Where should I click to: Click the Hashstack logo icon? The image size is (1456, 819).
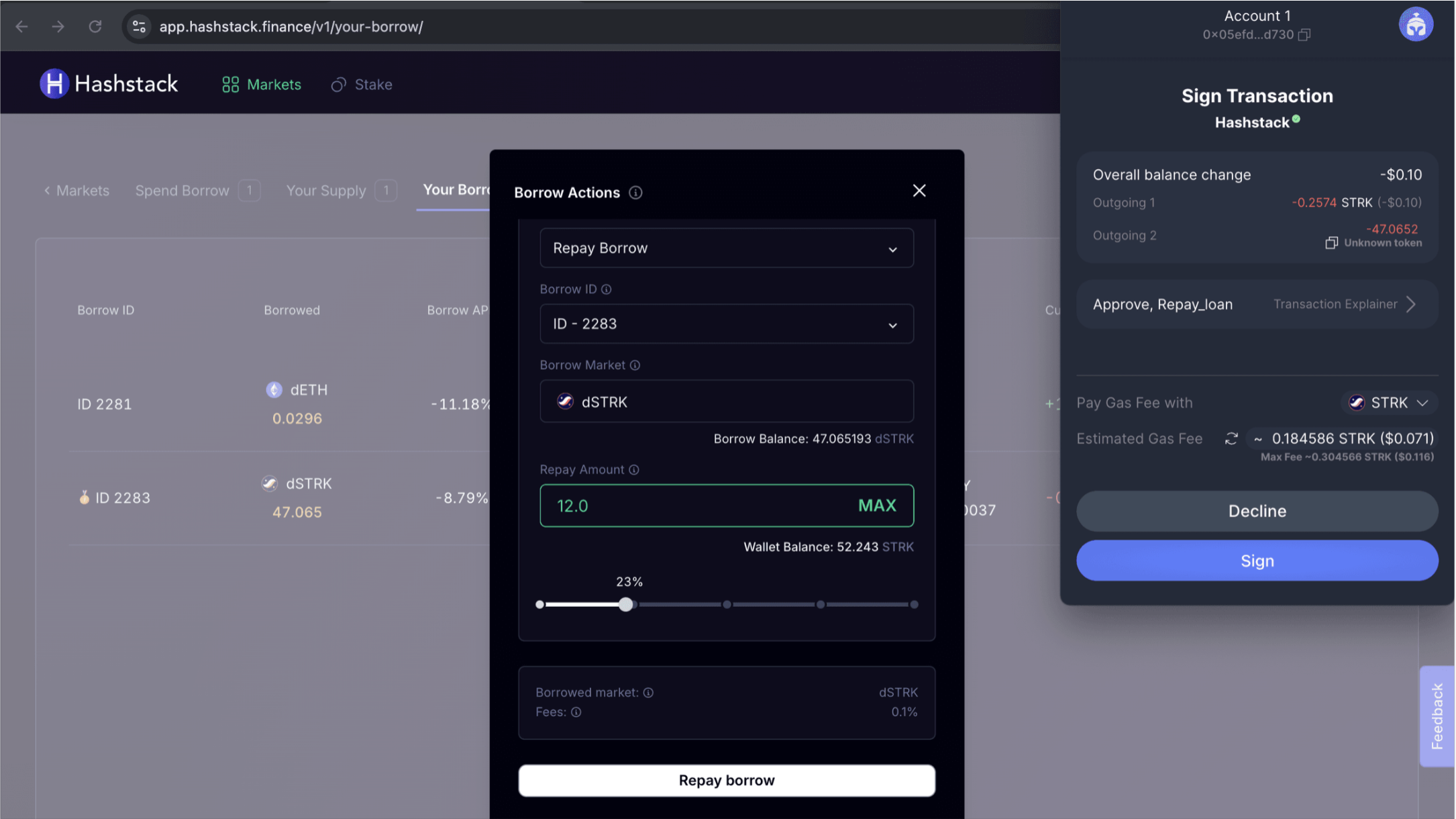[54, 84]
